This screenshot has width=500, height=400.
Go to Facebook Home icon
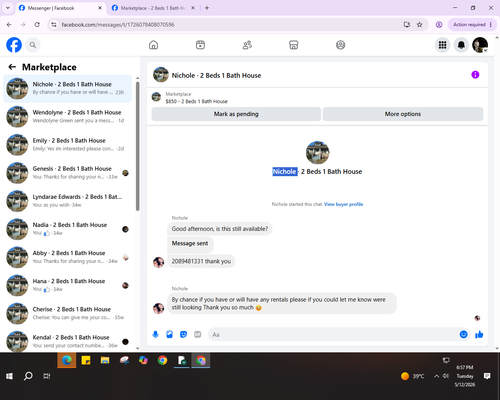153,45
